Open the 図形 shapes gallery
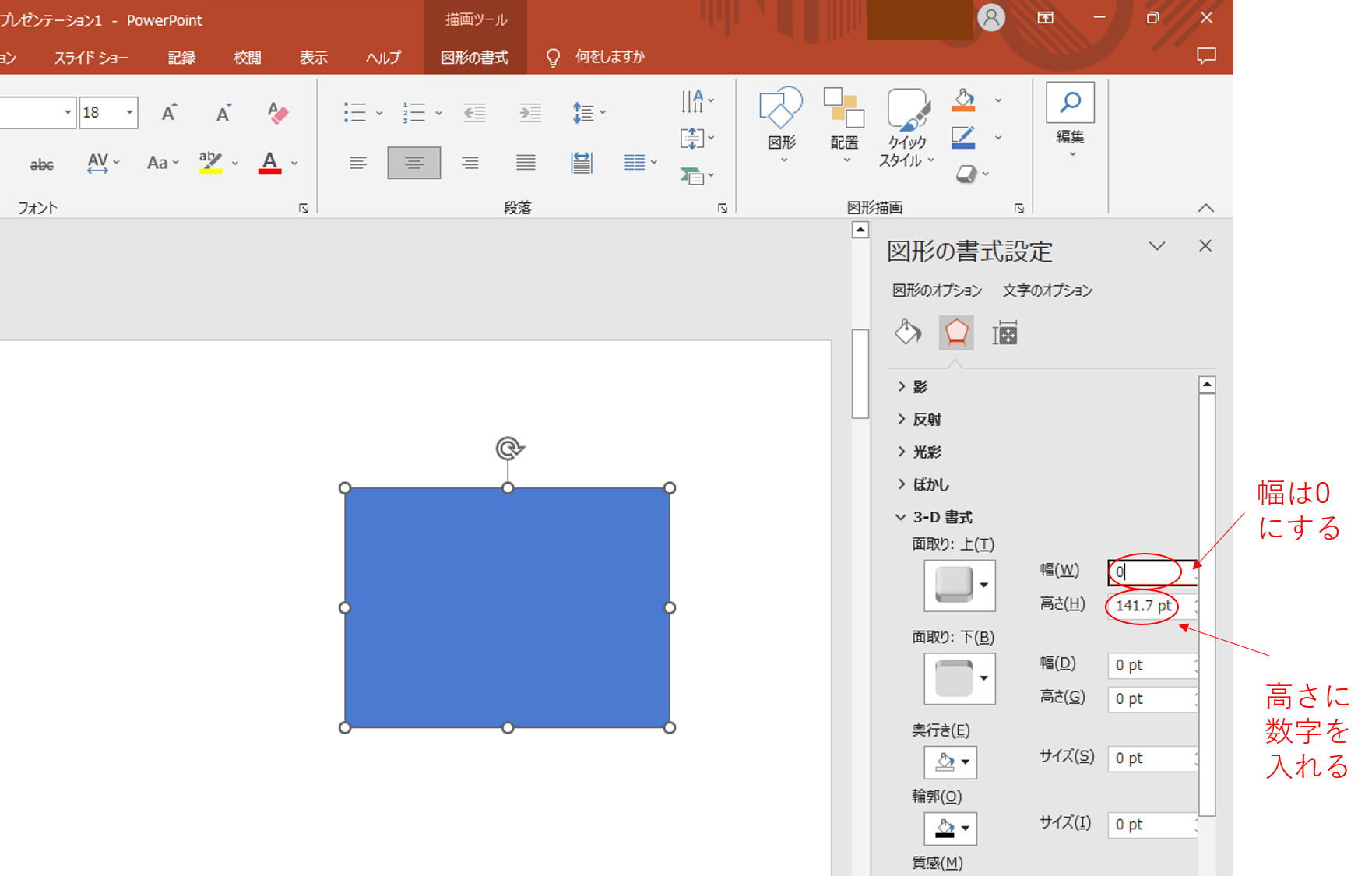Image resolution: width=1372 pixels, height=876 pixels. pos(781,125)
